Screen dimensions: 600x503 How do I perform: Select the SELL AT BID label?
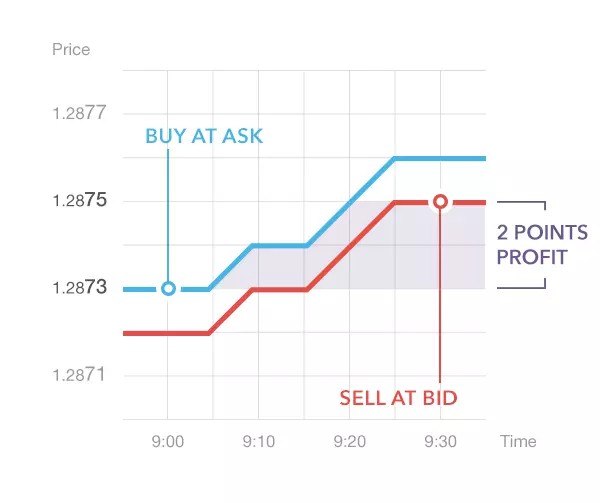click(x=398, y=398)
